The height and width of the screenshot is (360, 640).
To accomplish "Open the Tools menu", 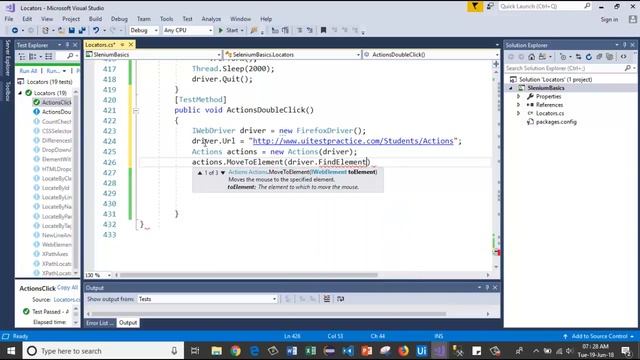I will coord(166,19).
